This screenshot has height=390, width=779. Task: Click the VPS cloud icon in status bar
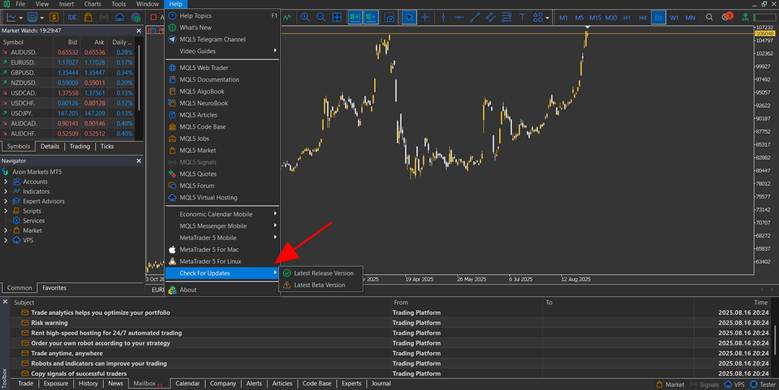[x=728, y=384]
